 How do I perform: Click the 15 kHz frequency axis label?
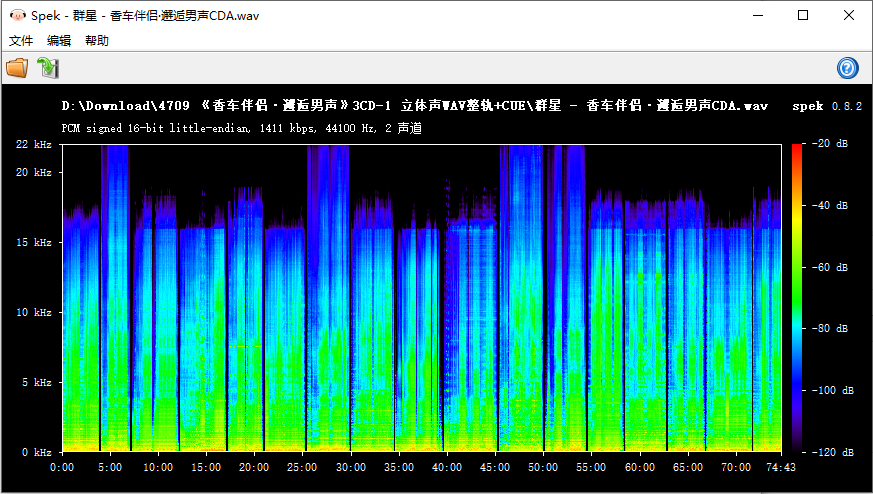[x=34, y=242]
